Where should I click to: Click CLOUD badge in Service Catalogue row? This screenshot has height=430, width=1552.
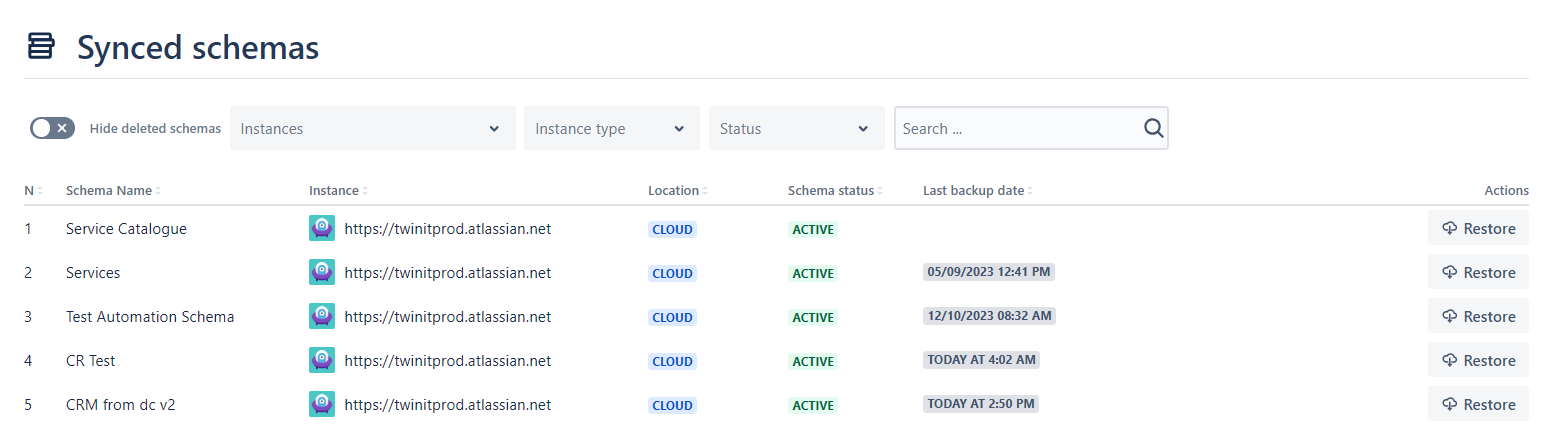[672, 229]
